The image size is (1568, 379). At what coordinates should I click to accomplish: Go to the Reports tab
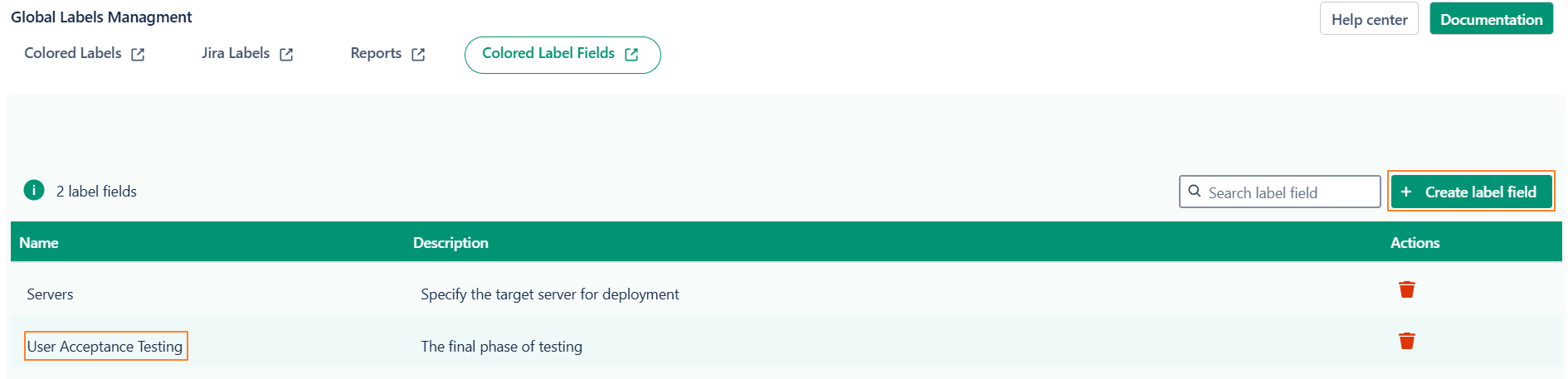pos(376,53)
